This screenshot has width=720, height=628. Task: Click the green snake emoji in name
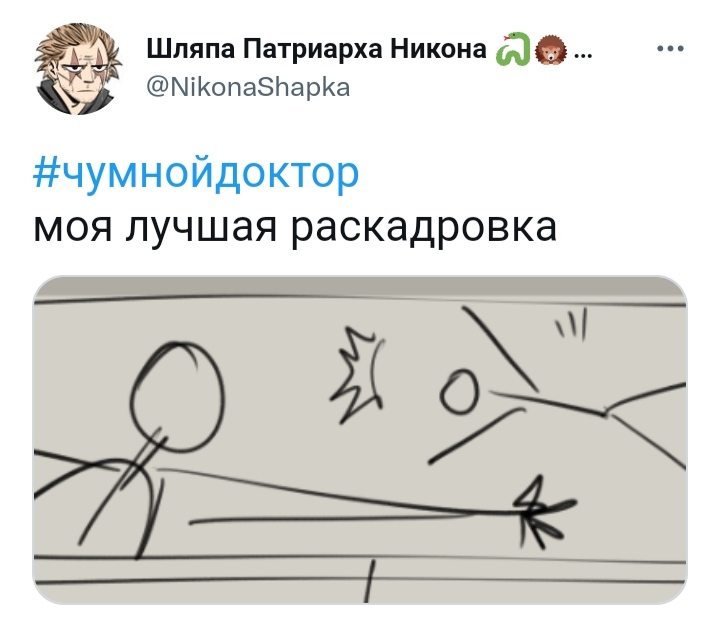pos(512,49)
